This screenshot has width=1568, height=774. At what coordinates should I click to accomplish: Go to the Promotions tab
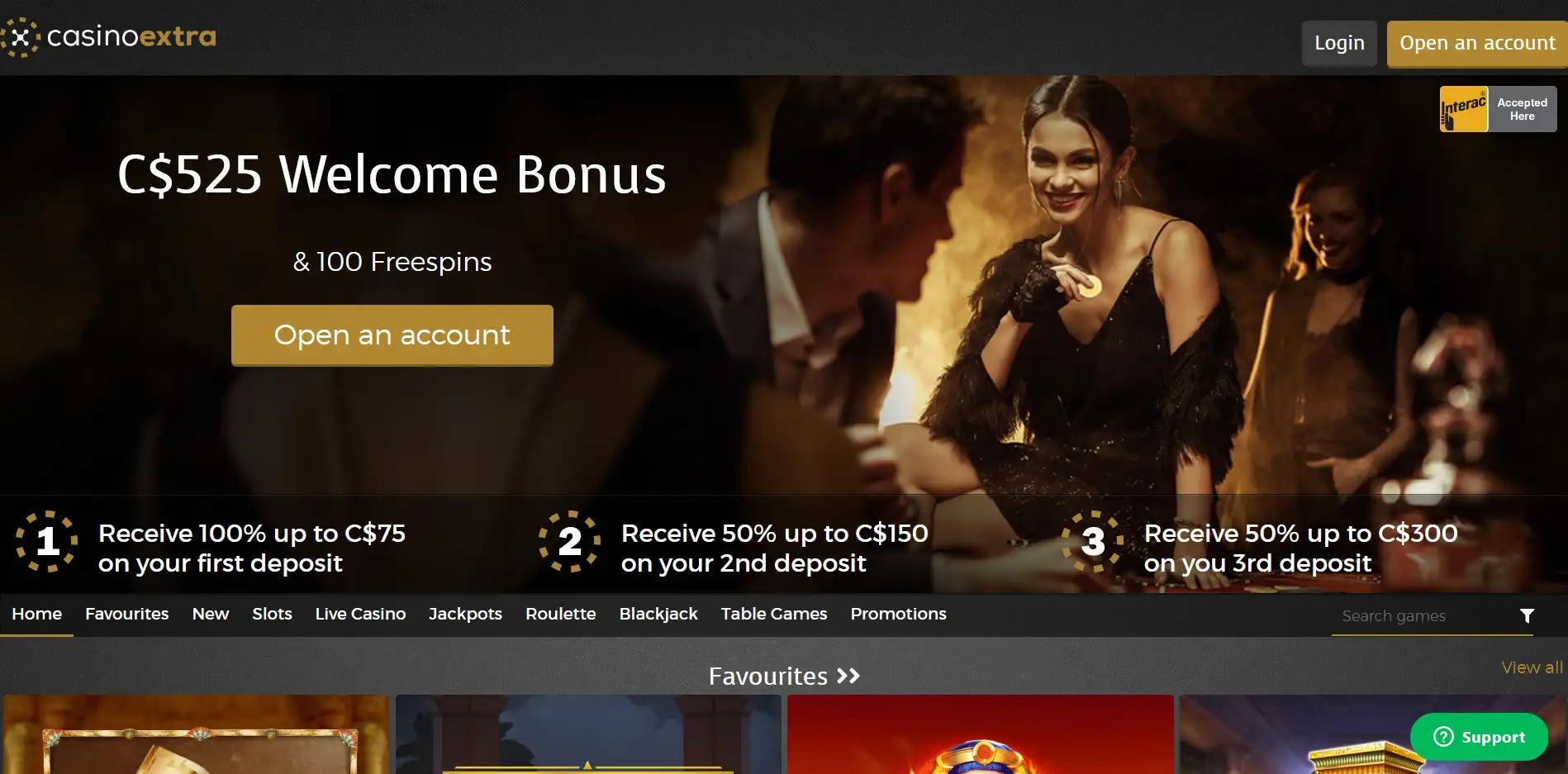pyautogui.click(x=898, y=615)
